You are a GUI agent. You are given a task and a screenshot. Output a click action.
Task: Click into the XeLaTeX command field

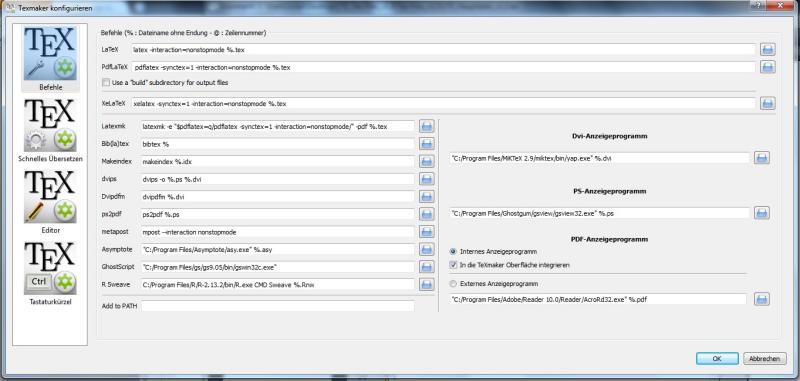tap(443, 103)
